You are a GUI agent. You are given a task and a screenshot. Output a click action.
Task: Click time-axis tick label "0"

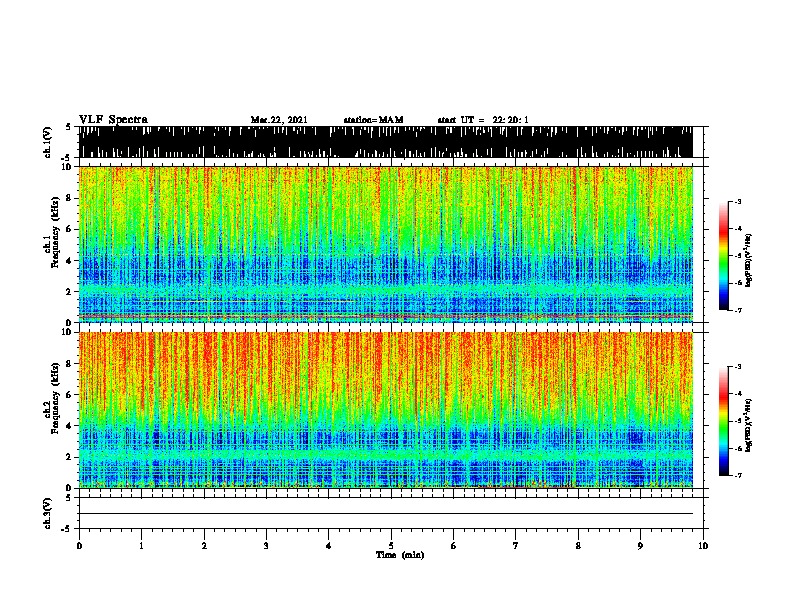(79, 546)
